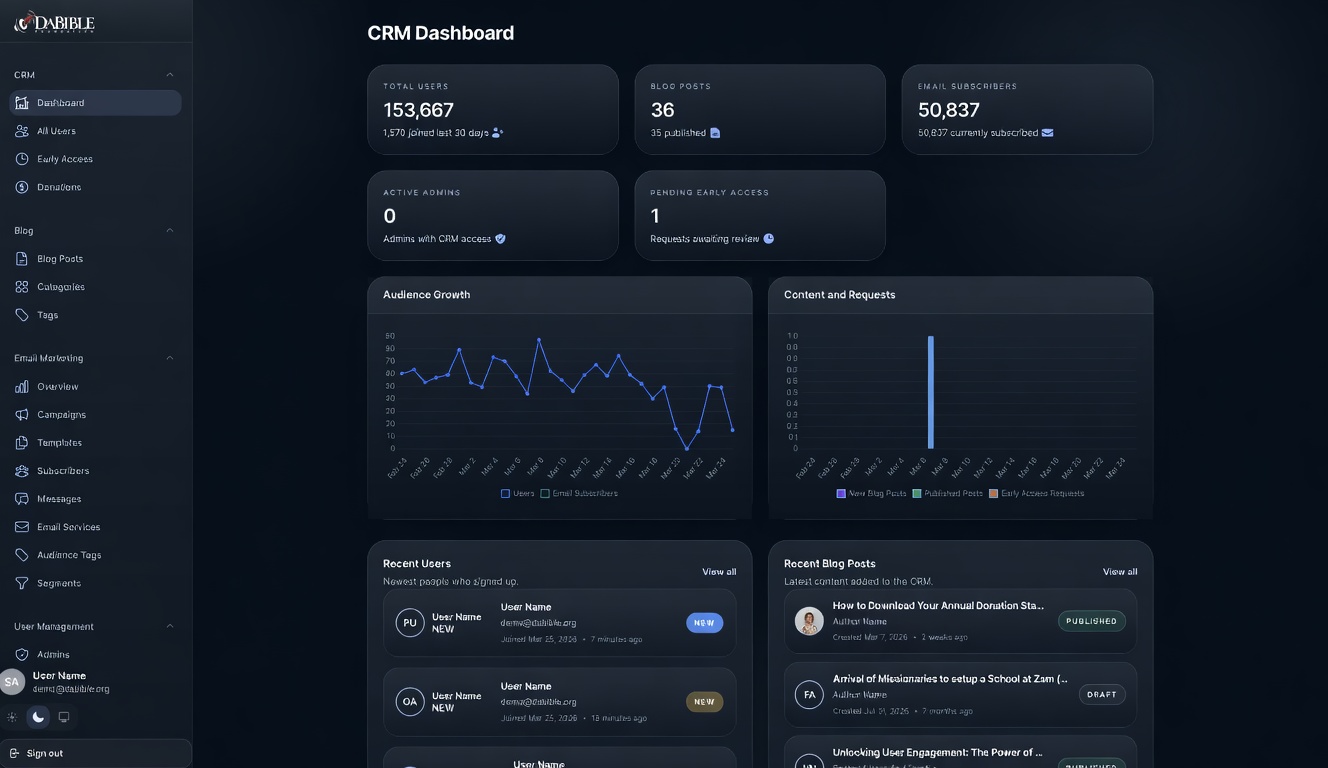Click the verified shield icon in Active Admins
This screenshot has height=768, width=1328.
coord(500,239)
